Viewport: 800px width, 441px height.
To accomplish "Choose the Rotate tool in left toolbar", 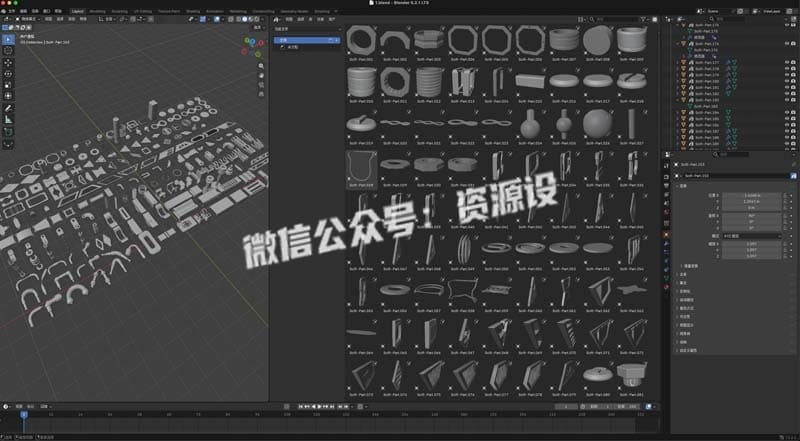I will pos(9,74).
